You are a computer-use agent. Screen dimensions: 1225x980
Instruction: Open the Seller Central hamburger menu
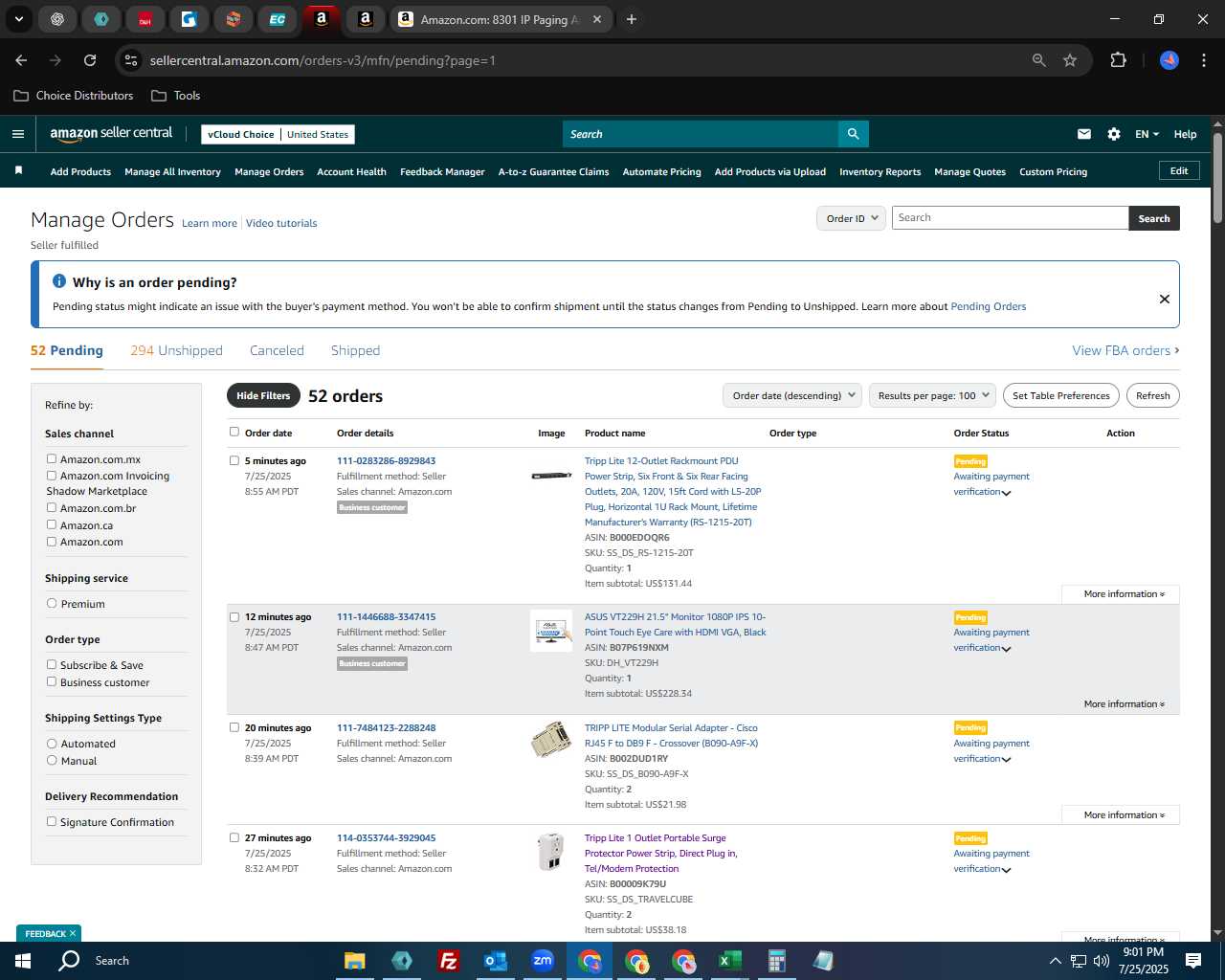coord(18,134)
